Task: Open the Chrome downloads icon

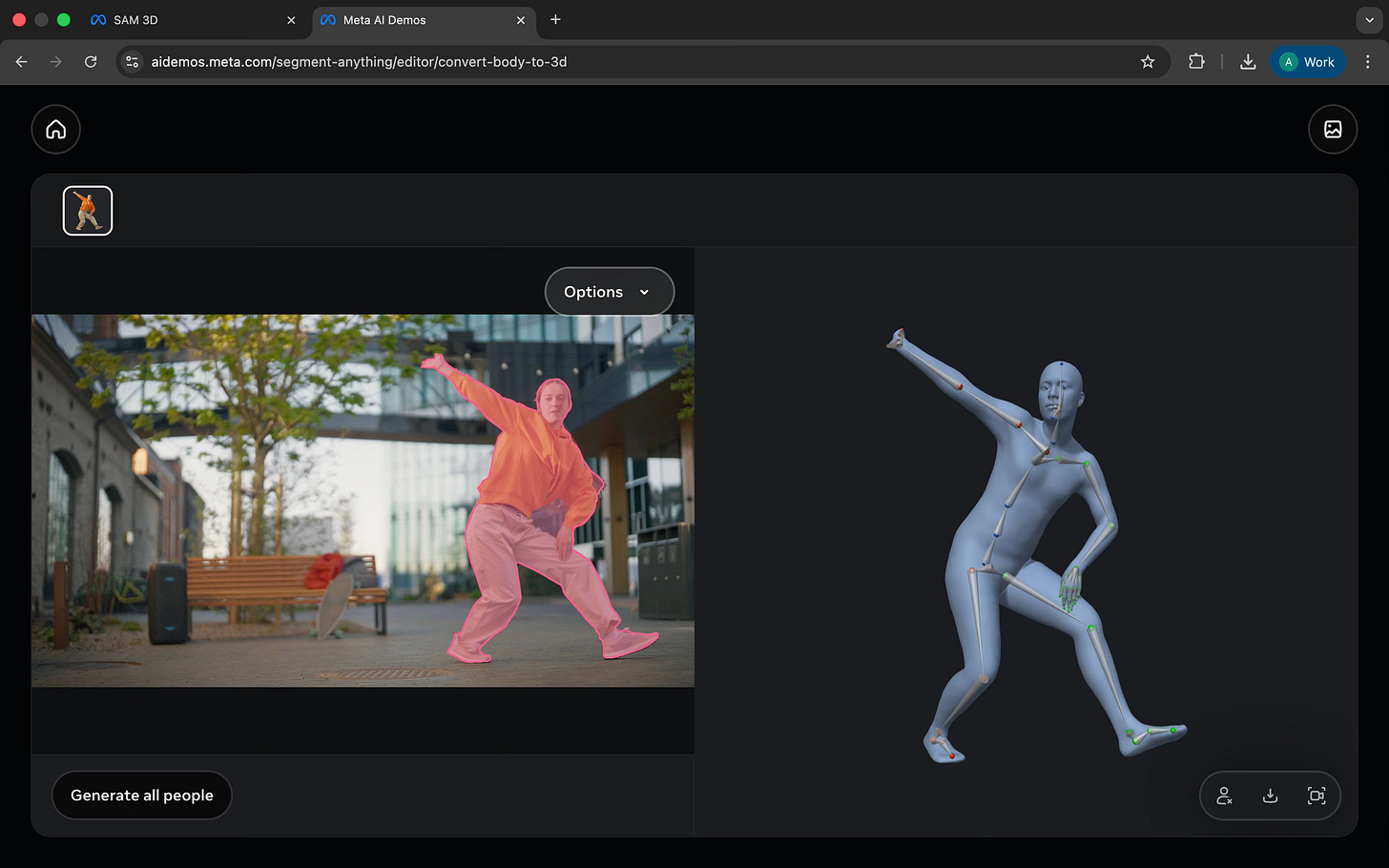Action: click(x=1248, y=62)
